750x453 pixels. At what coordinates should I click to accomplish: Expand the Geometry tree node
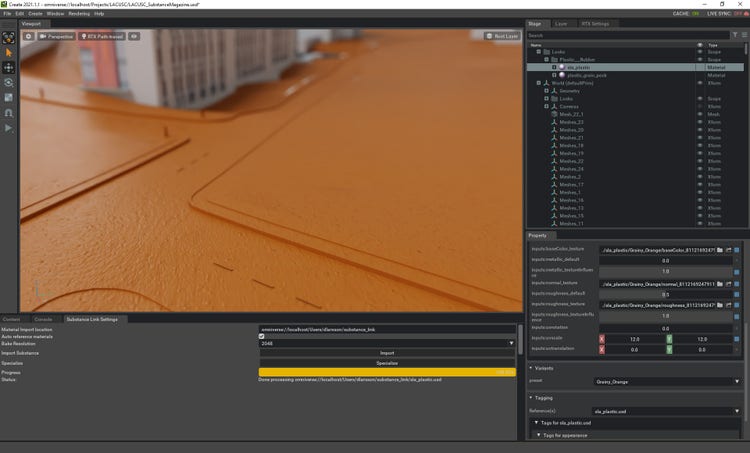tap(547, 91)
